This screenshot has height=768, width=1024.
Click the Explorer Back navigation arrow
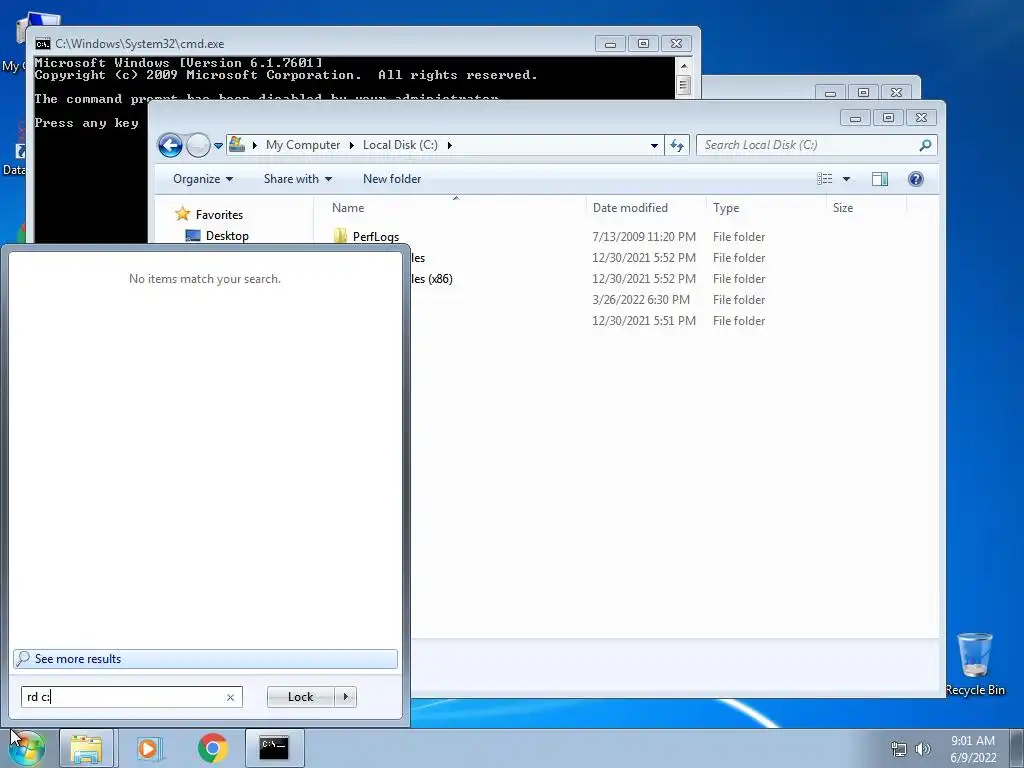170,145
